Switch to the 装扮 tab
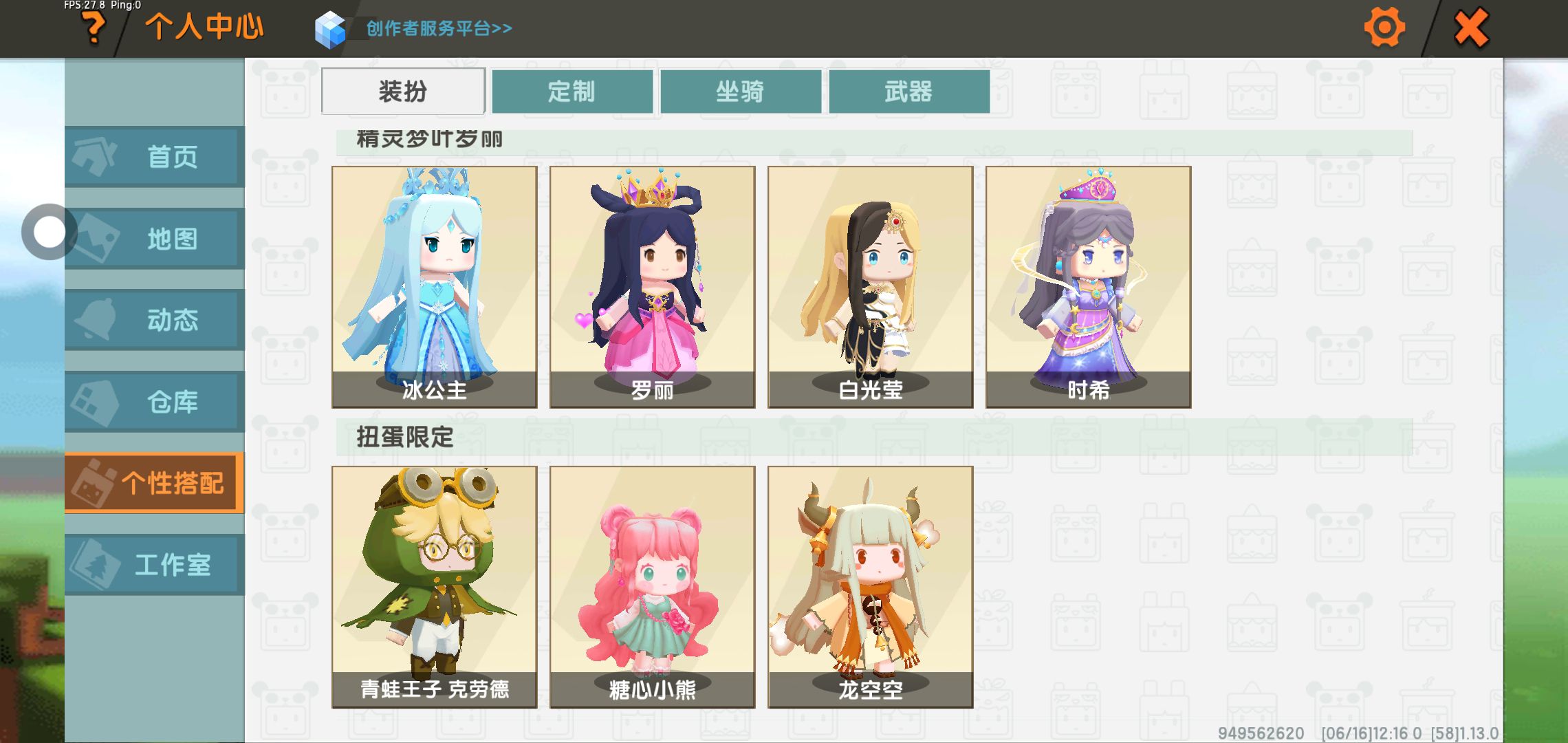 404,91
